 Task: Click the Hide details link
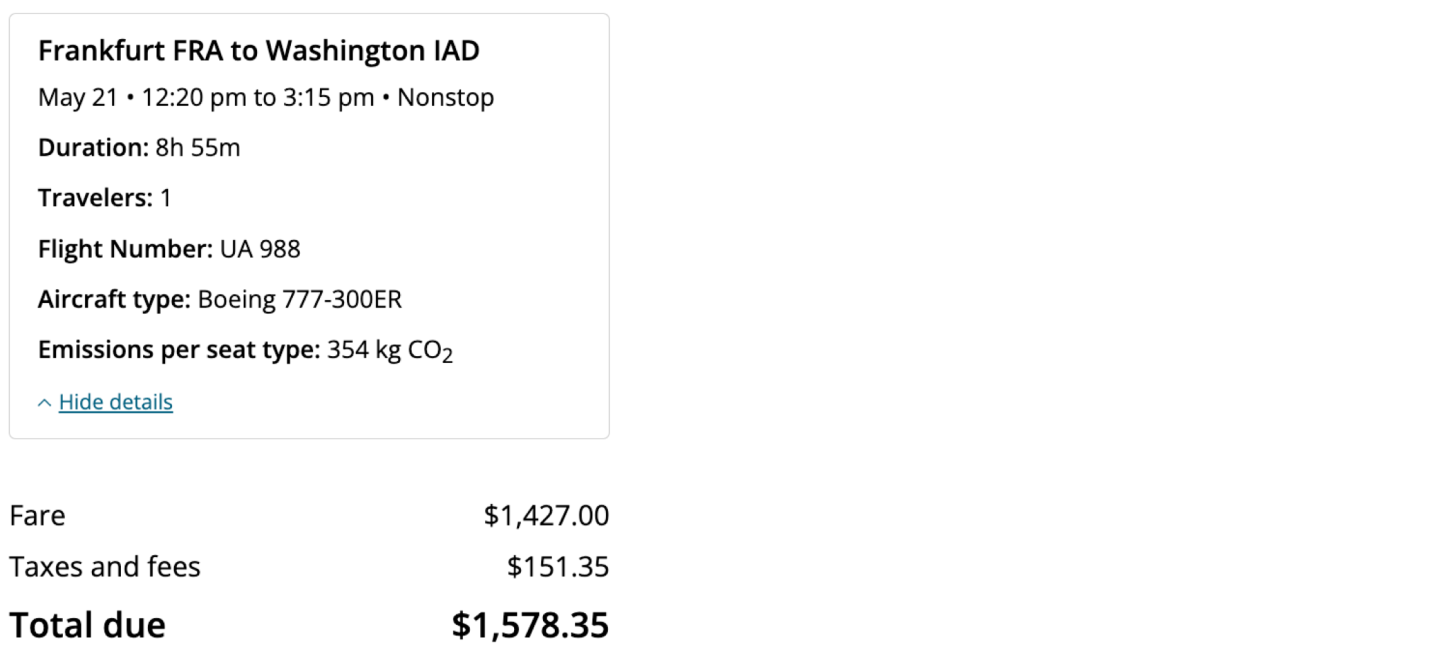pyautogui.click(x=116, y=402)
